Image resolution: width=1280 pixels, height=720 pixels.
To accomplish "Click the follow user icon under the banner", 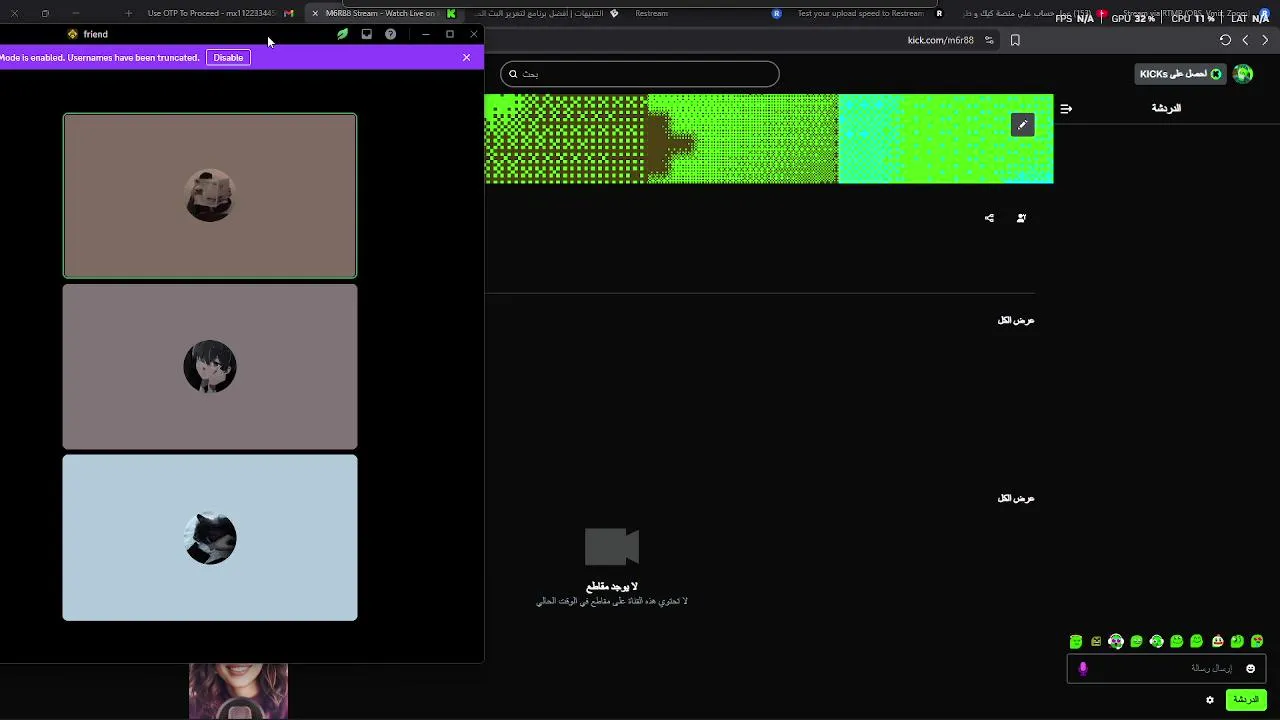I will (x=1021, y=218).
